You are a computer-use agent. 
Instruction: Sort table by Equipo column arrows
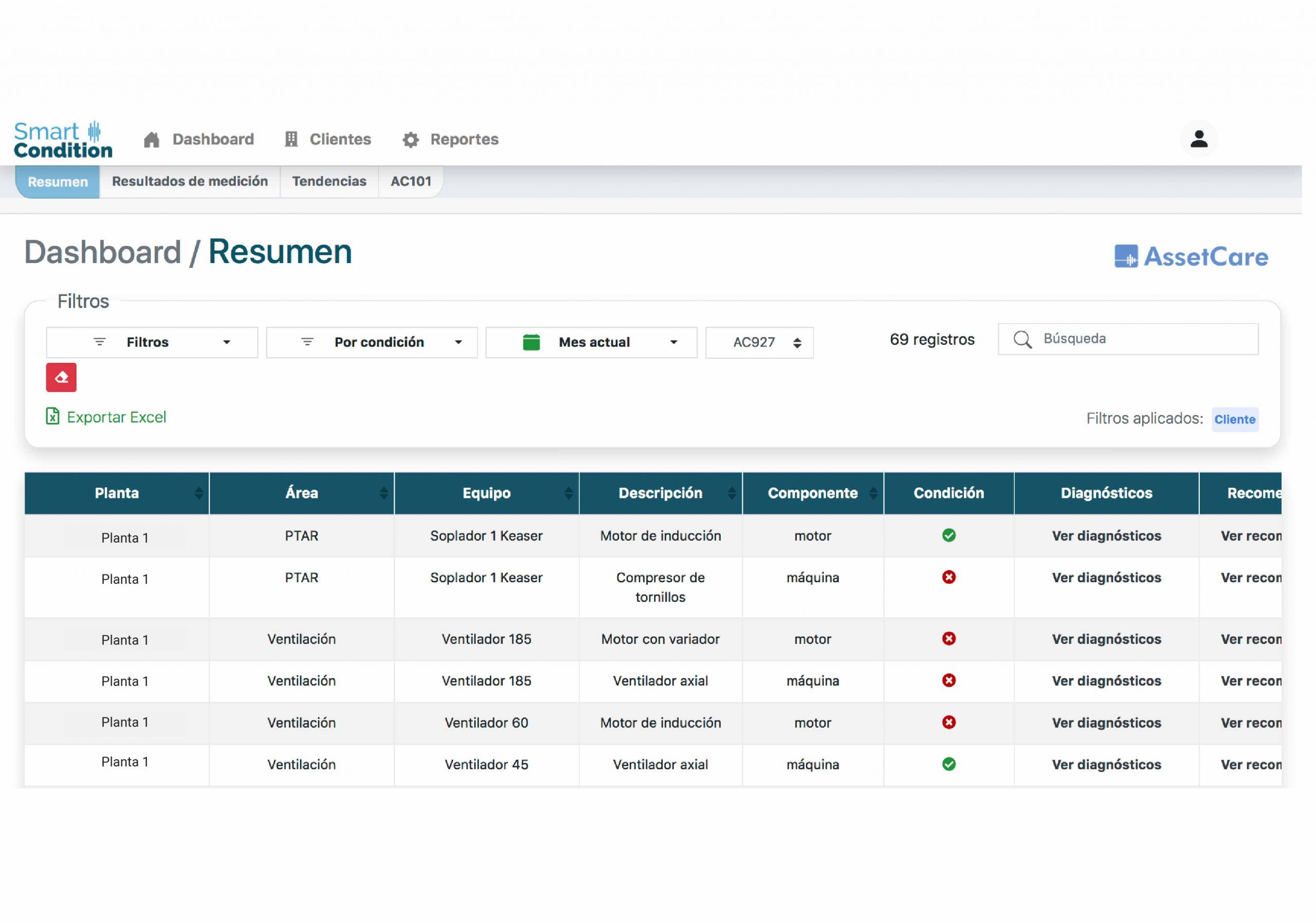click(568, 493)
